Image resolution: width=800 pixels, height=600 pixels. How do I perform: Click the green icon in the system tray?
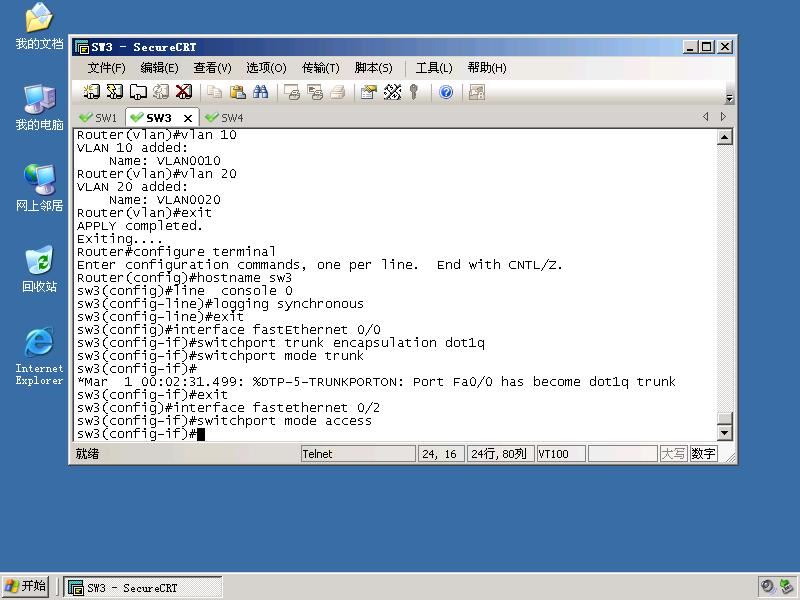click(786, 587)
